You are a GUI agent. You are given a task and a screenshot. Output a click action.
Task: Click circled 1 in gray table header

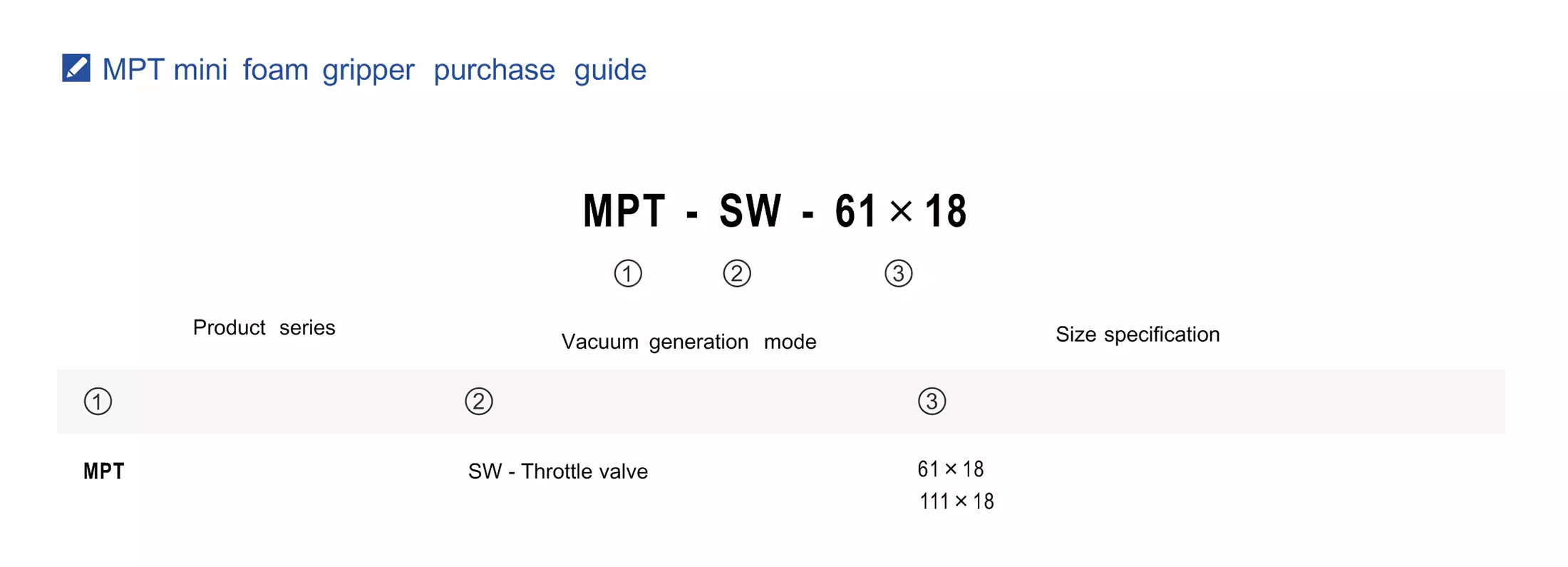pos(98,401)
